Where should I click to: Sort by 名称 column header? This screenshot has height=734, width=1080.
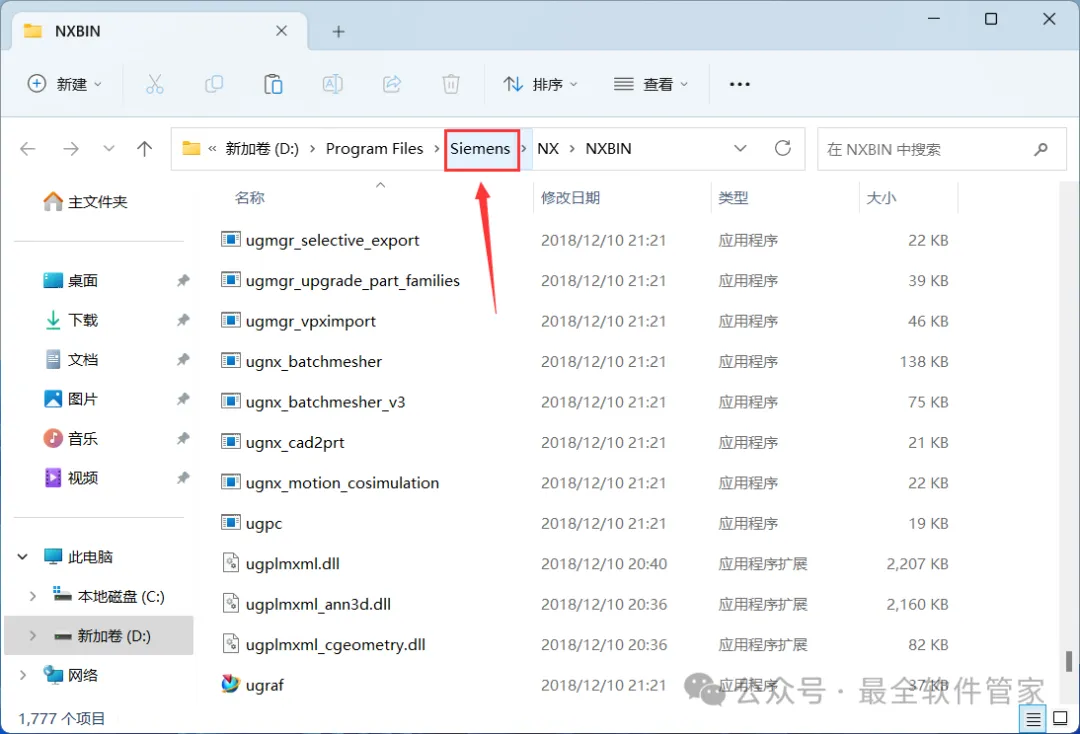(x=249, y=198)
